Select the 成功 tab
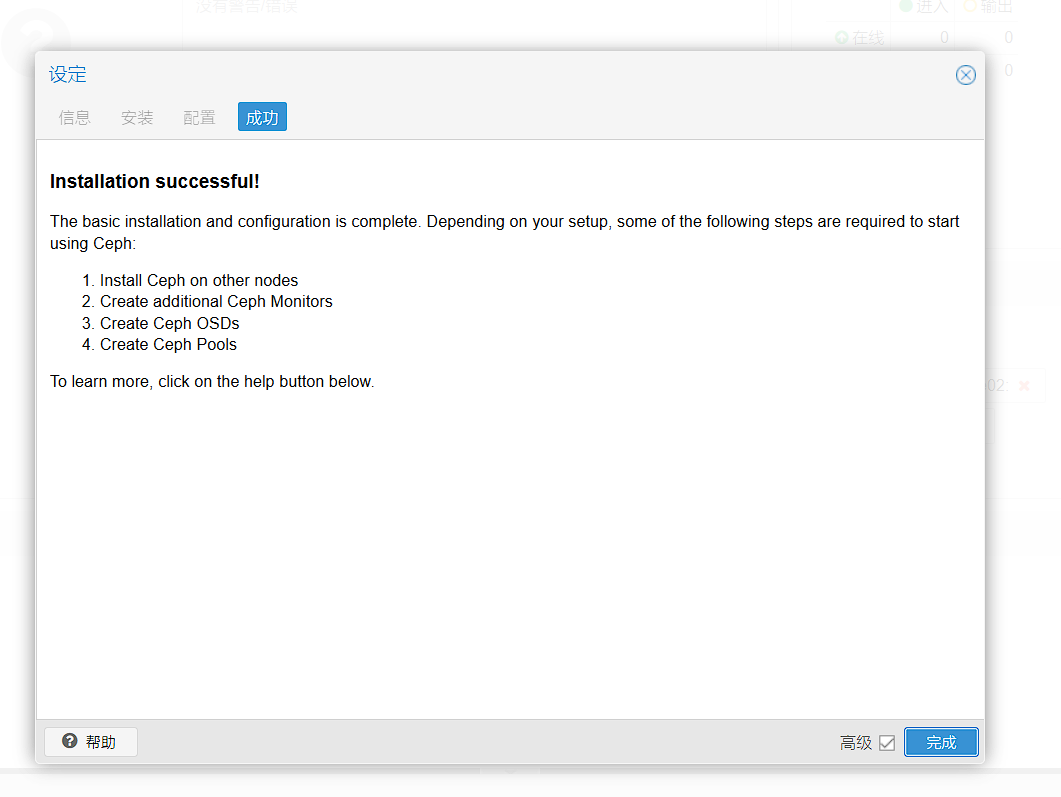 [x=263, y=117]
